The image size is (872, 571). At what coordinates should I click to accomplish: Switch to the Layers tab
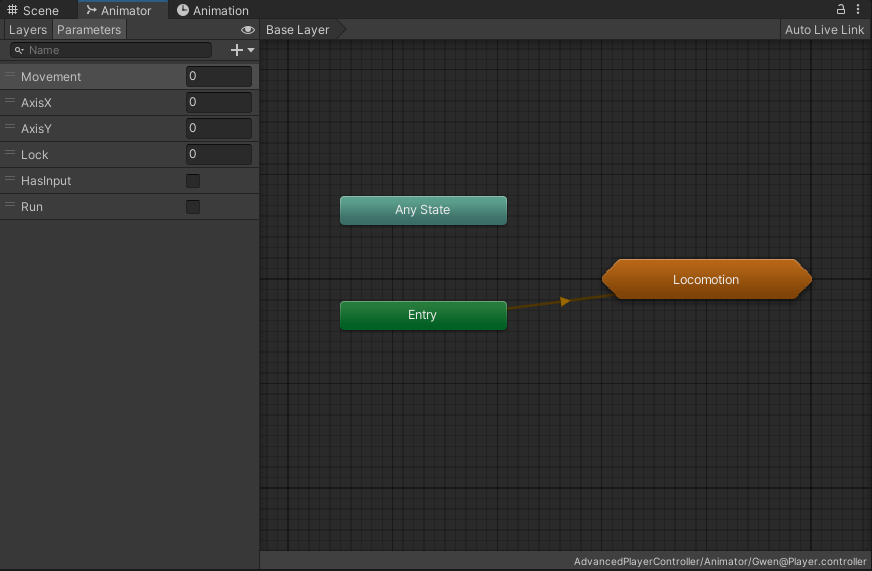point(27,30)
